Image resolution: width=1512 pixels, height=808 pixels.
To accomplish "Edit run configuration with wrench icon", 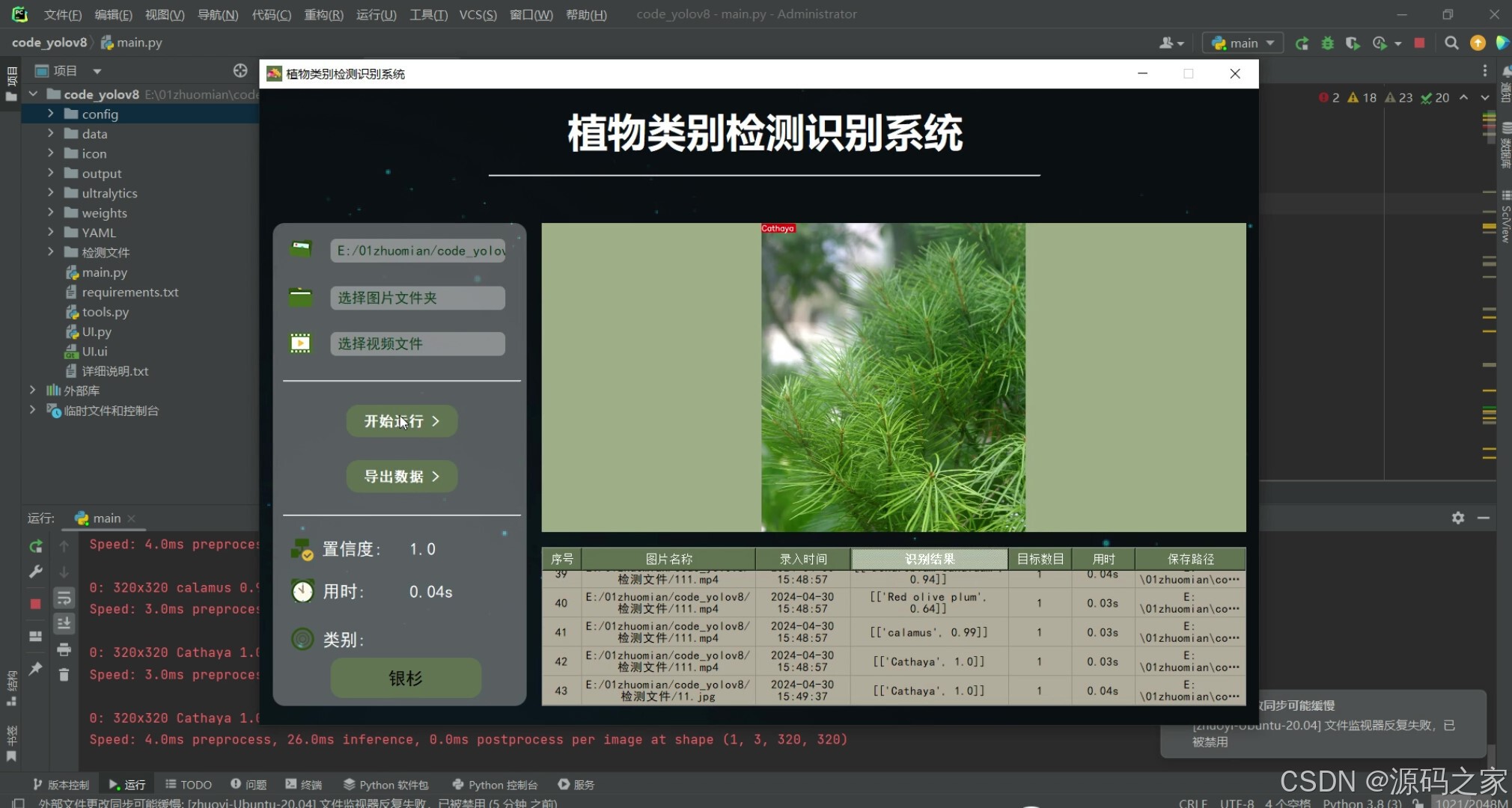I will (35, 569).
